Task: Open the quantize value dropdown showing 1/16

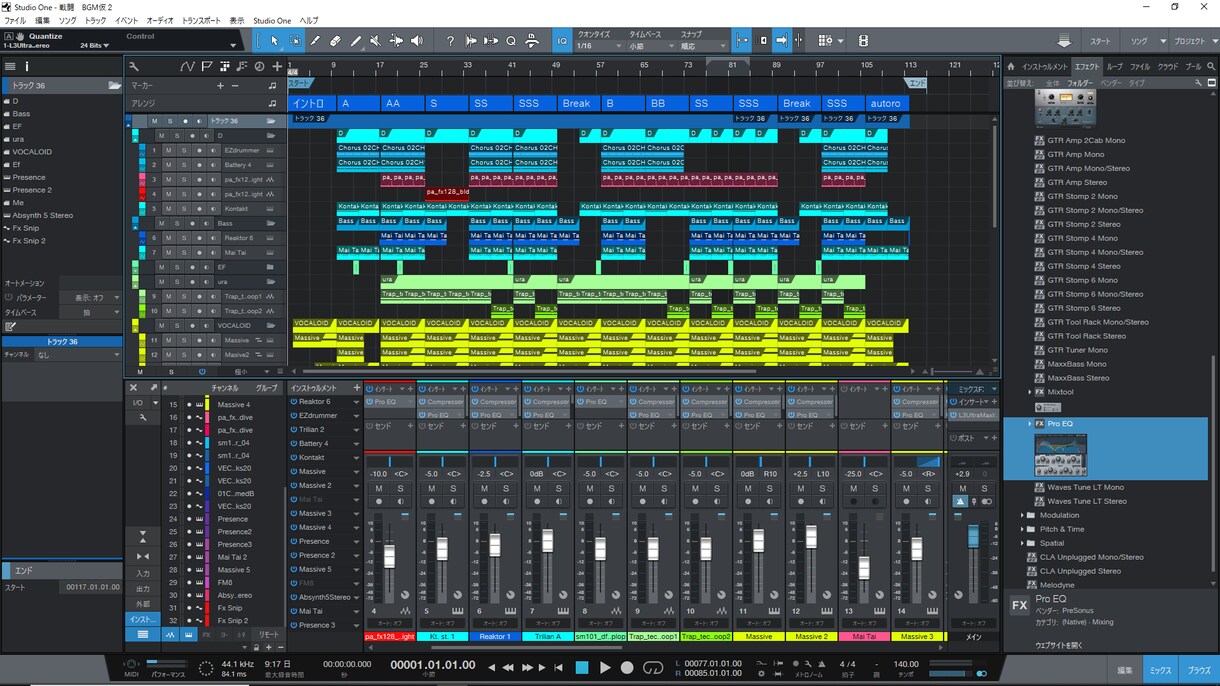Action: [x=599, y=46]
